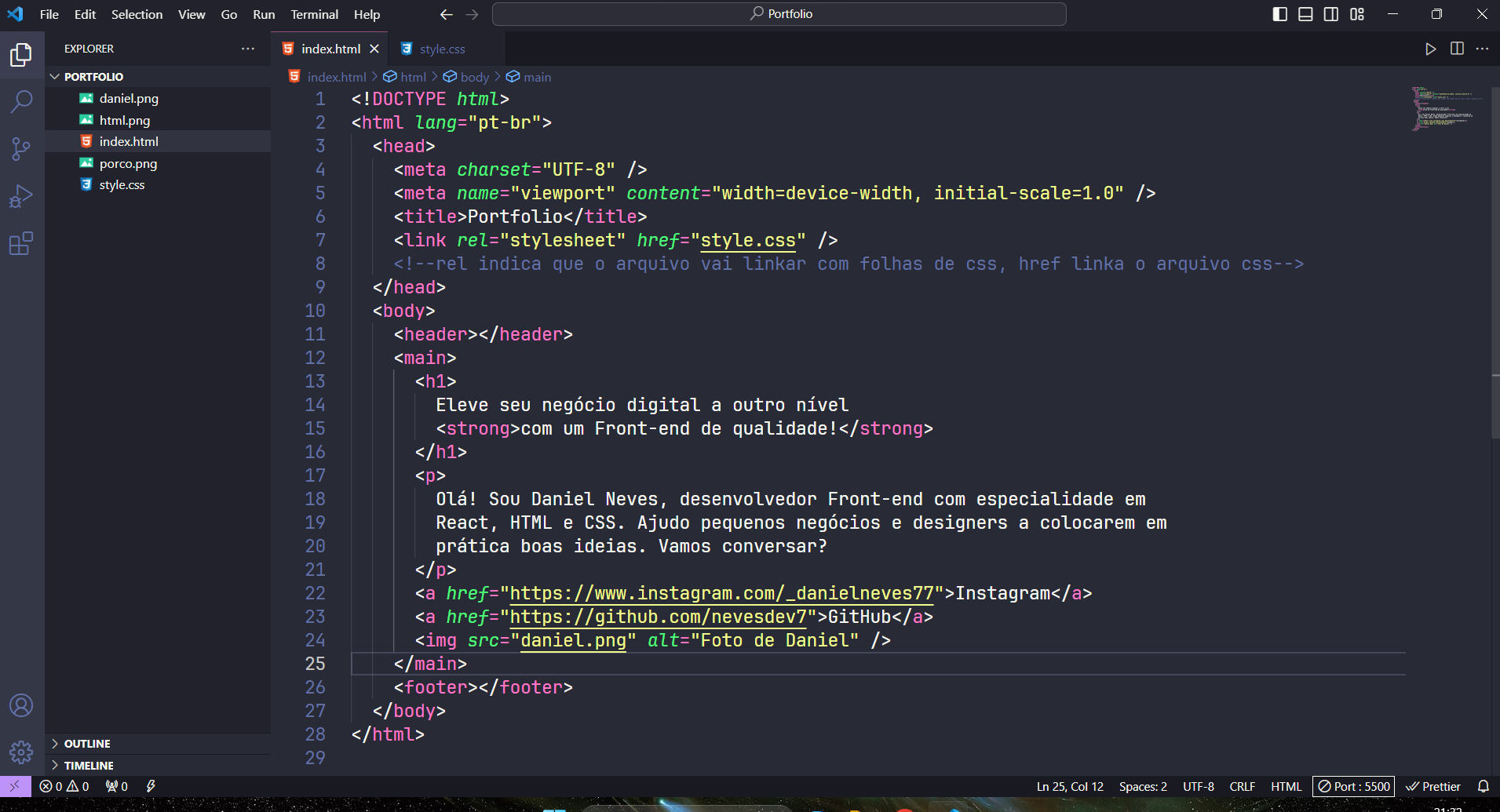Open editor More Actions ellipsis
1500x812 pixels.
click(x=1482, y=49)
